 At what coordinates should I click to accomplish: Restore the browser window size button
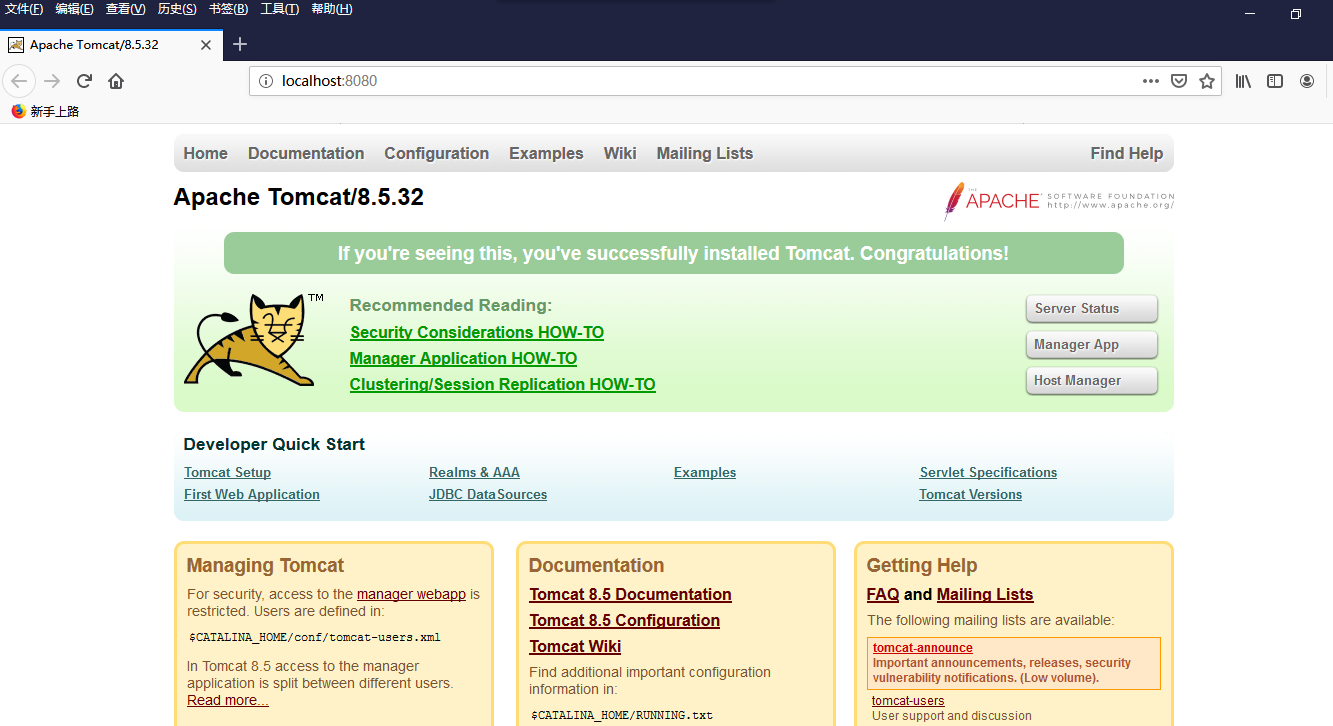pyautogui.click(x=1296, y=14)
